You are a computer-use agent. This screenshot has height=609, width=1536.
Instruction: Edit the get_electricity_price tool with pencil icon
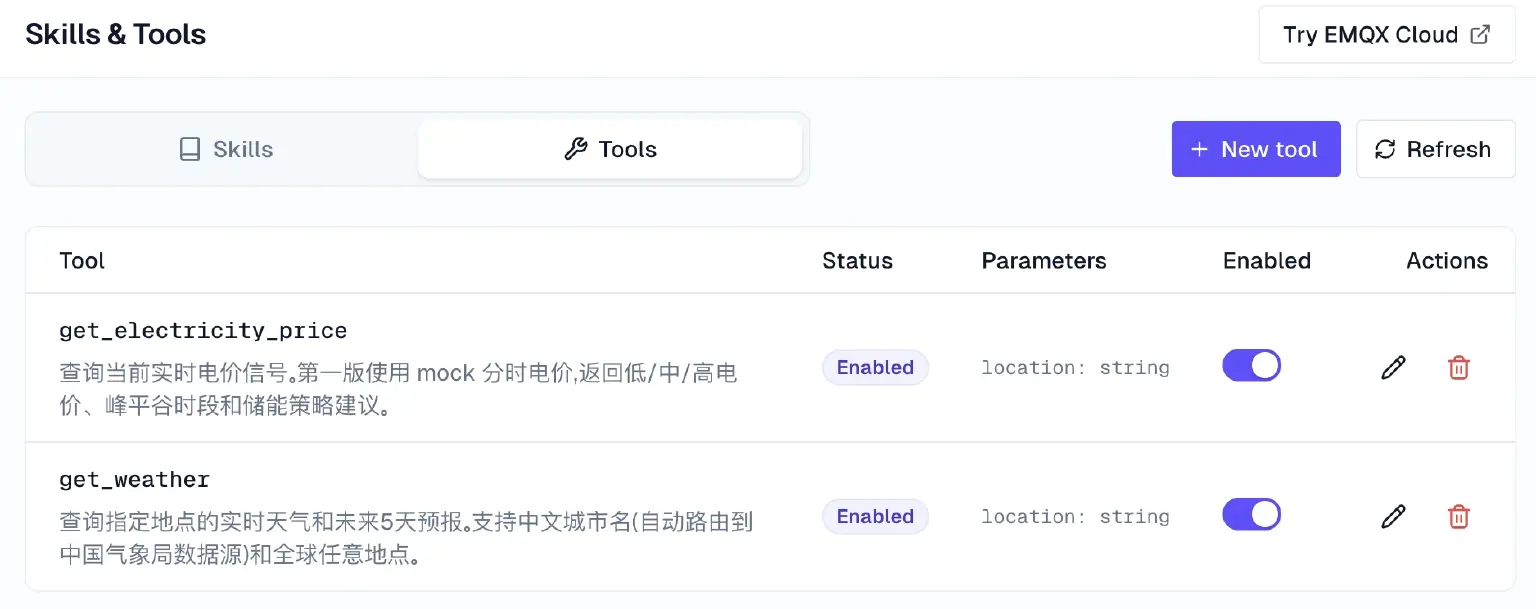click(1393, 367)
